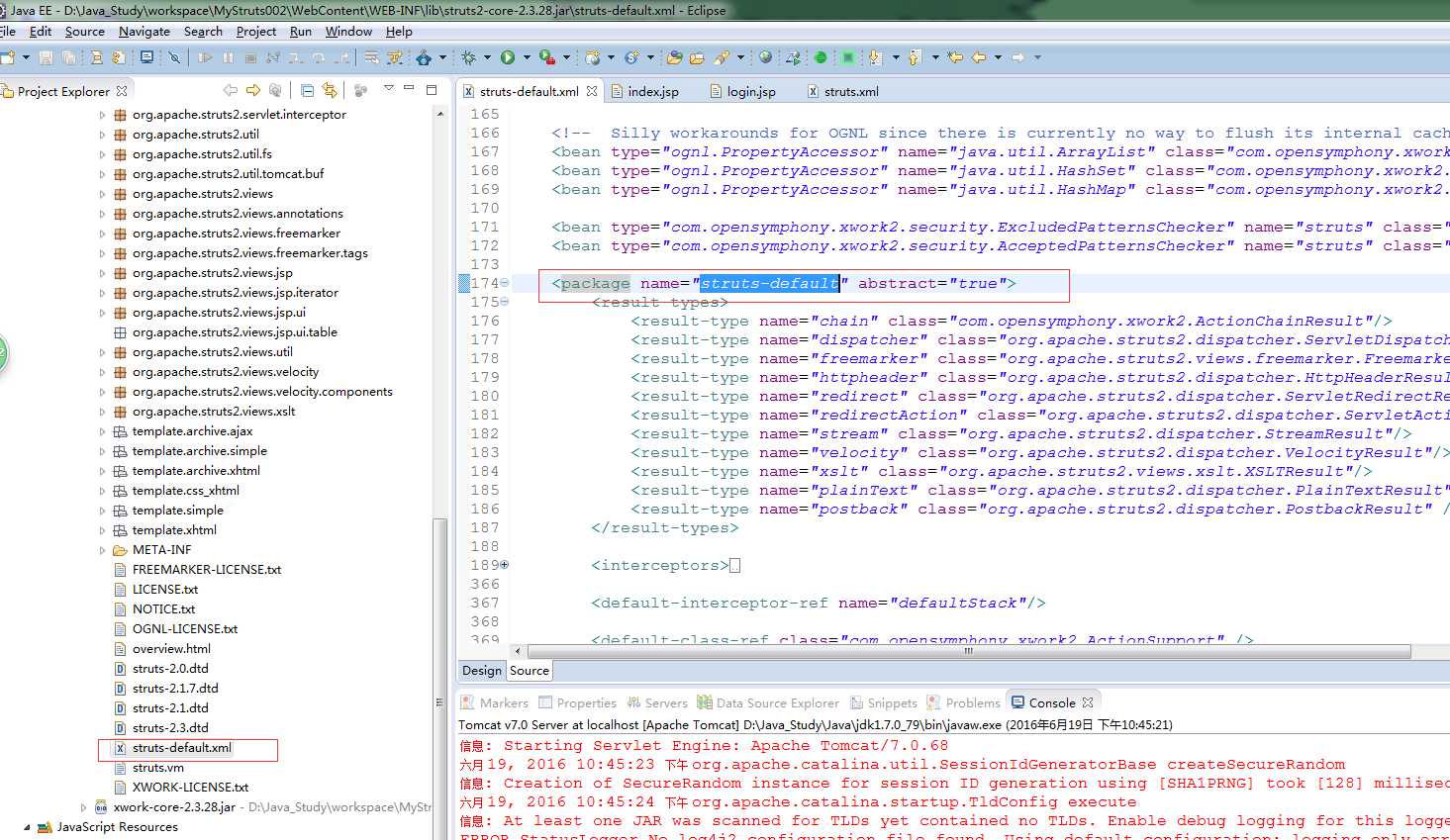Screen dimensions: 1450x840
Task: Open the Help menu
Action: (399, 32)
